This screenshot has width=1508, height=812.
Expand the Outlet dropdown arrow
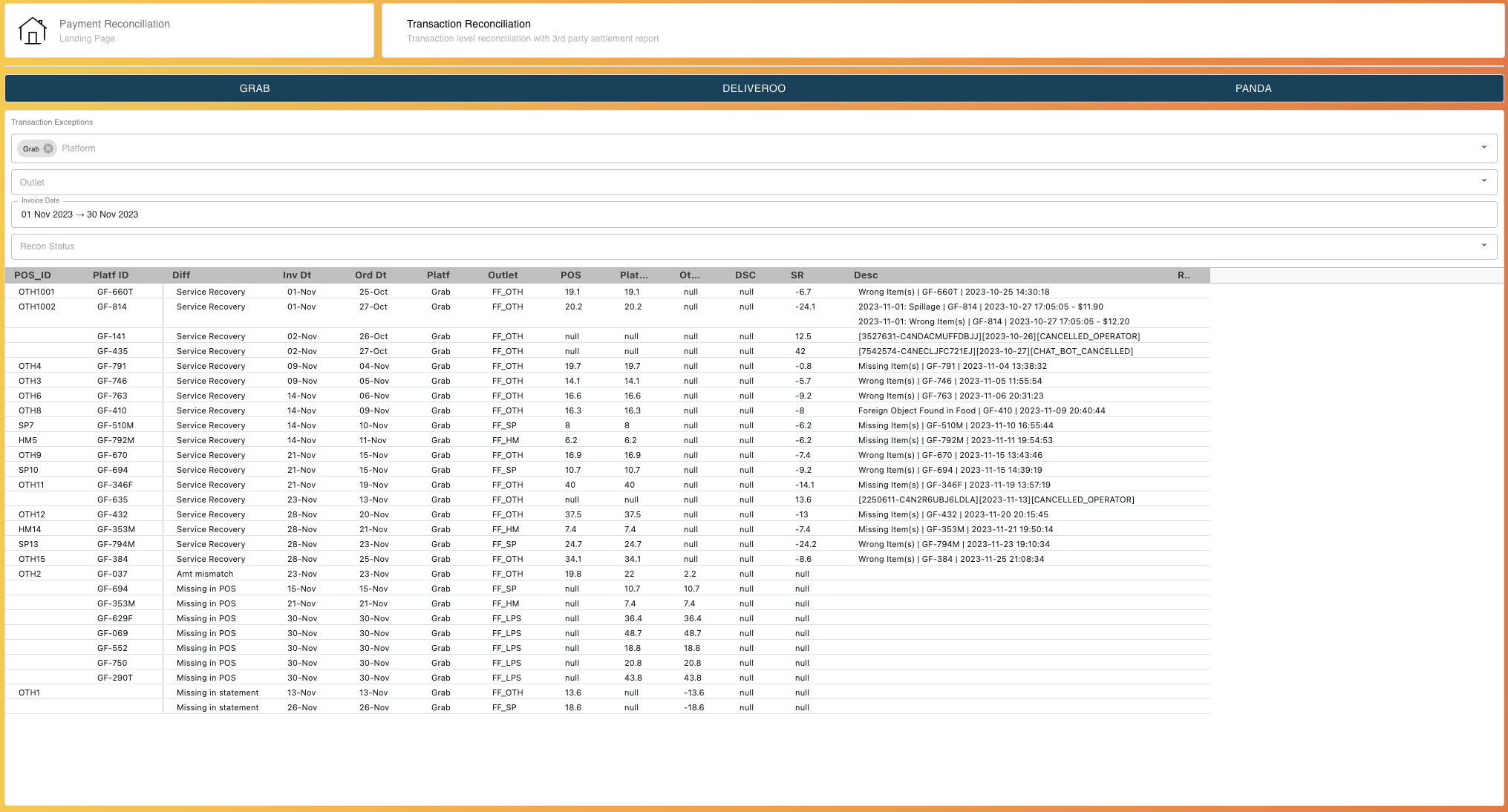1483,181
